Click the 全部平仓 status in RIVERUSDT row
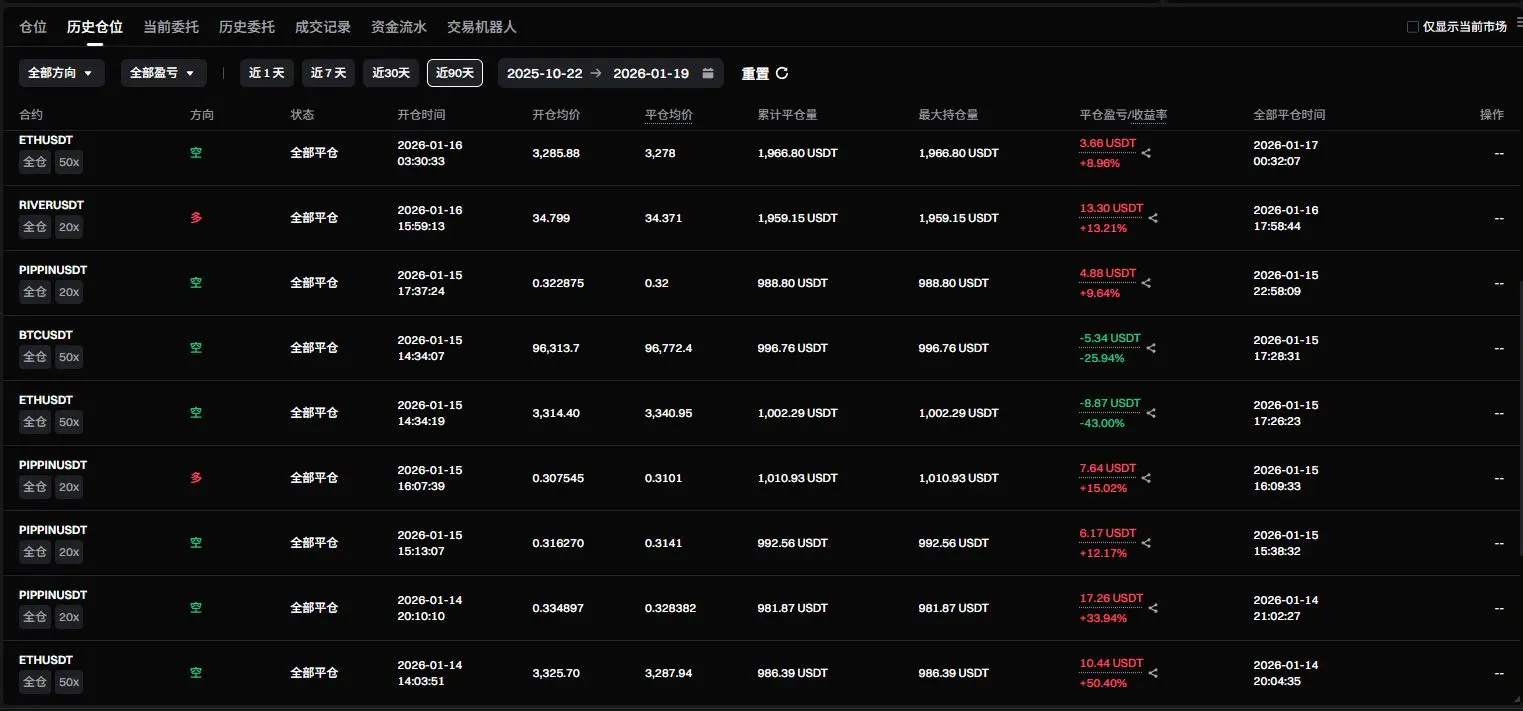 [x=314, y=218]
